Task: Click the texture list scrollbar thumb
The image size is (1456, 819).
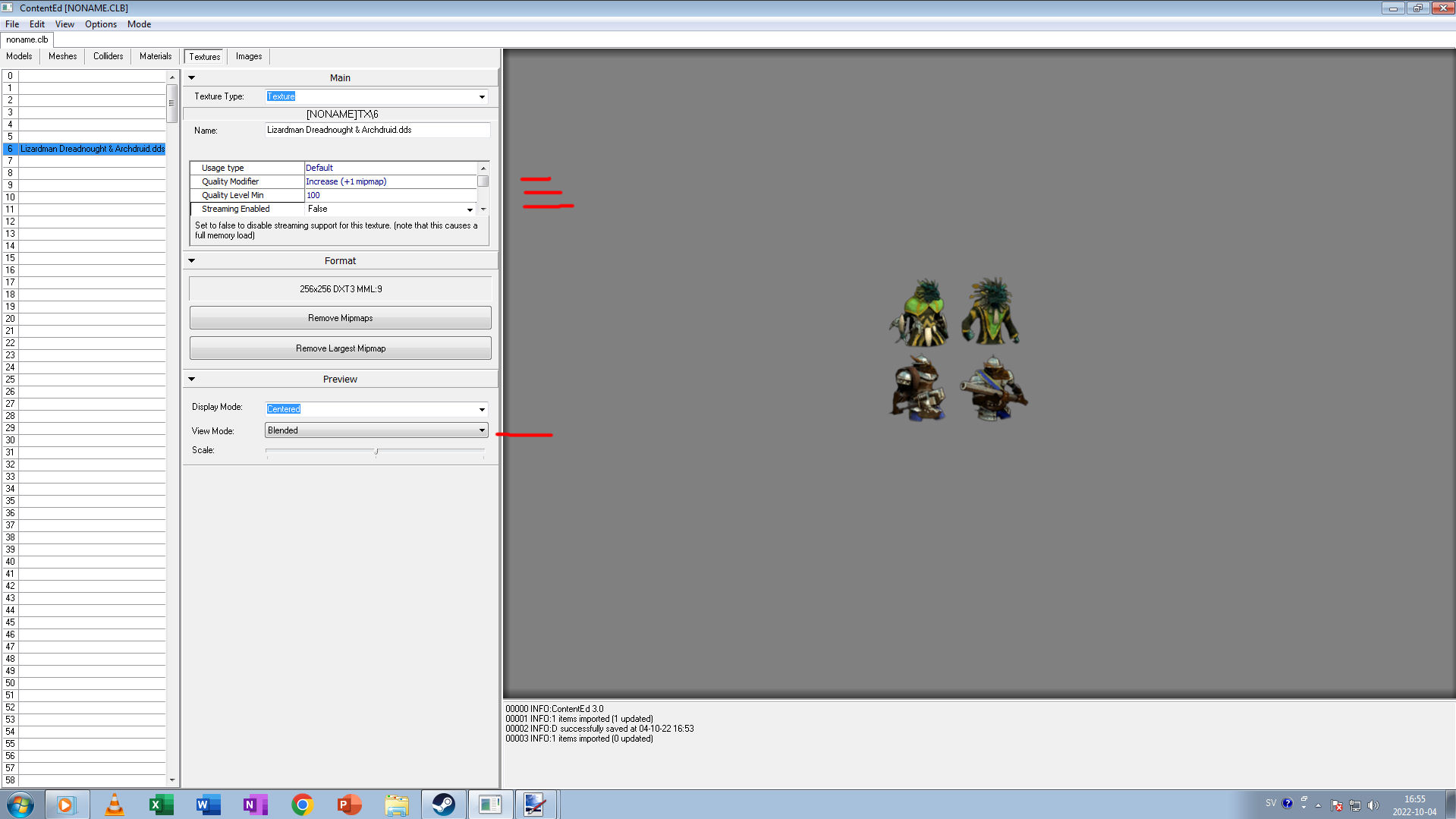Action: click(x=172, y=103)
